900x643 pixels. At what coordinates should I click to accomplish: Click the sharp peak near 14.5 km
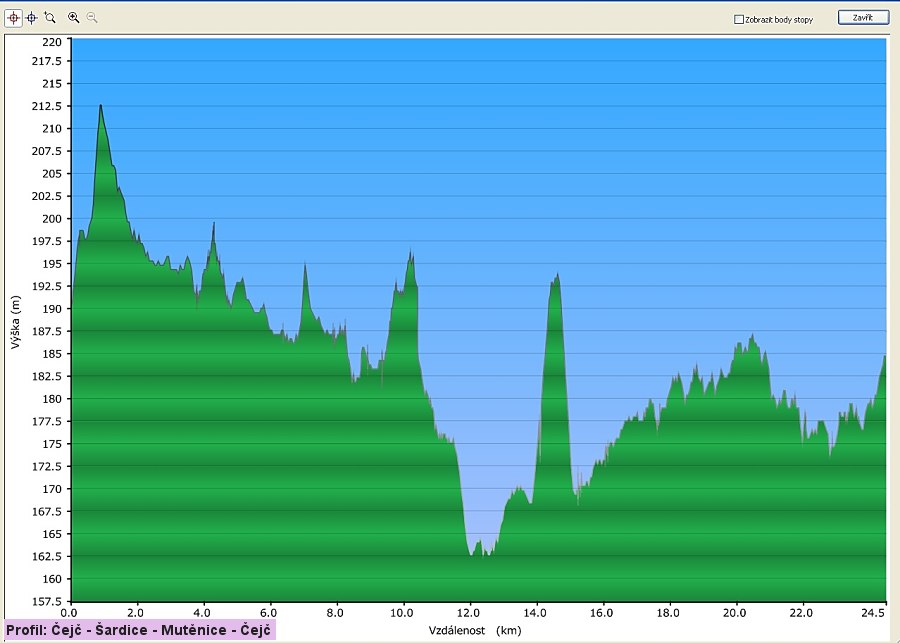pos(556,275)
